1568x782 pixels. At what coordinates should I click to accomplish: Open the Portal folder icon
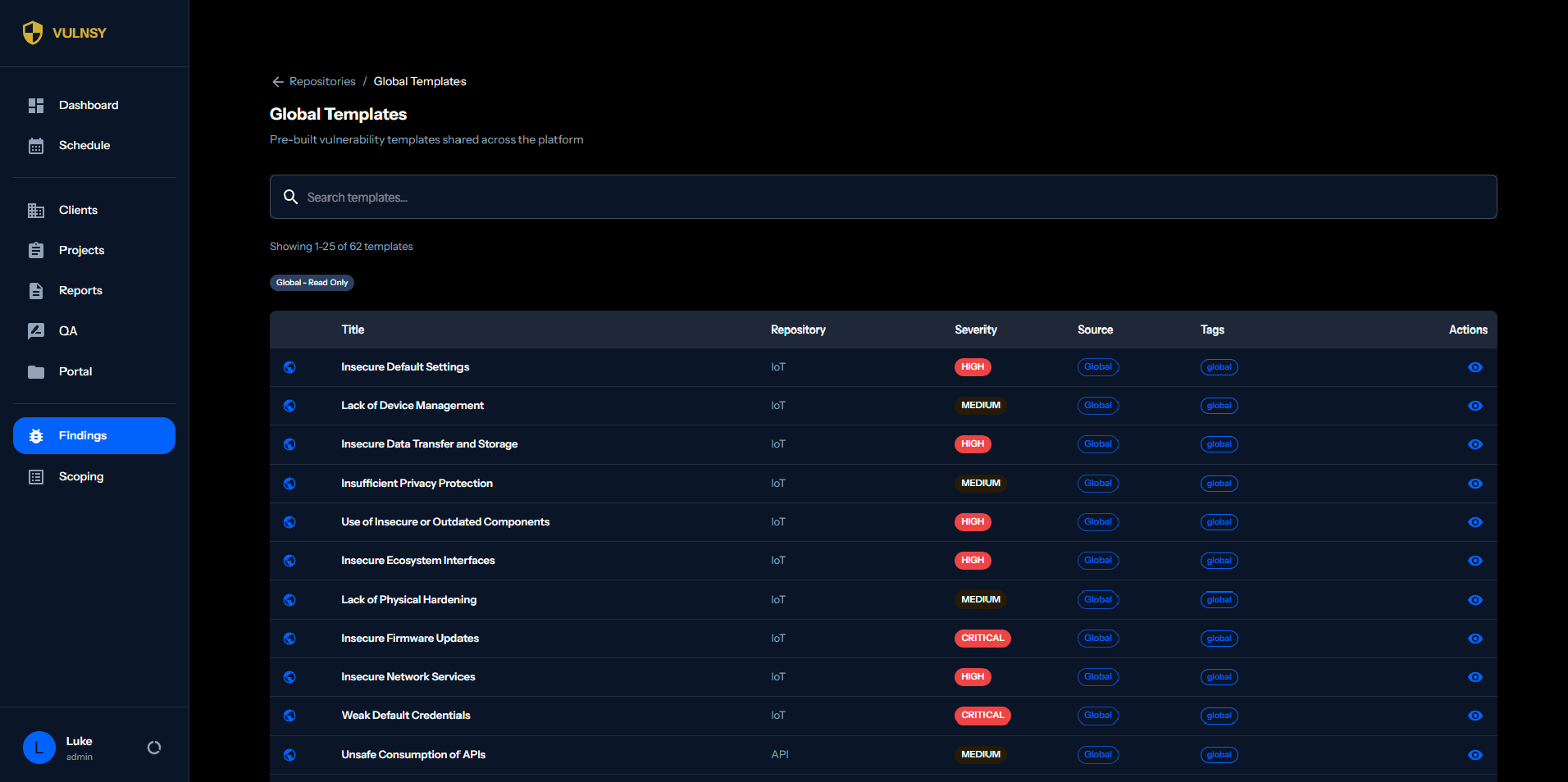[x=36, y=371]
